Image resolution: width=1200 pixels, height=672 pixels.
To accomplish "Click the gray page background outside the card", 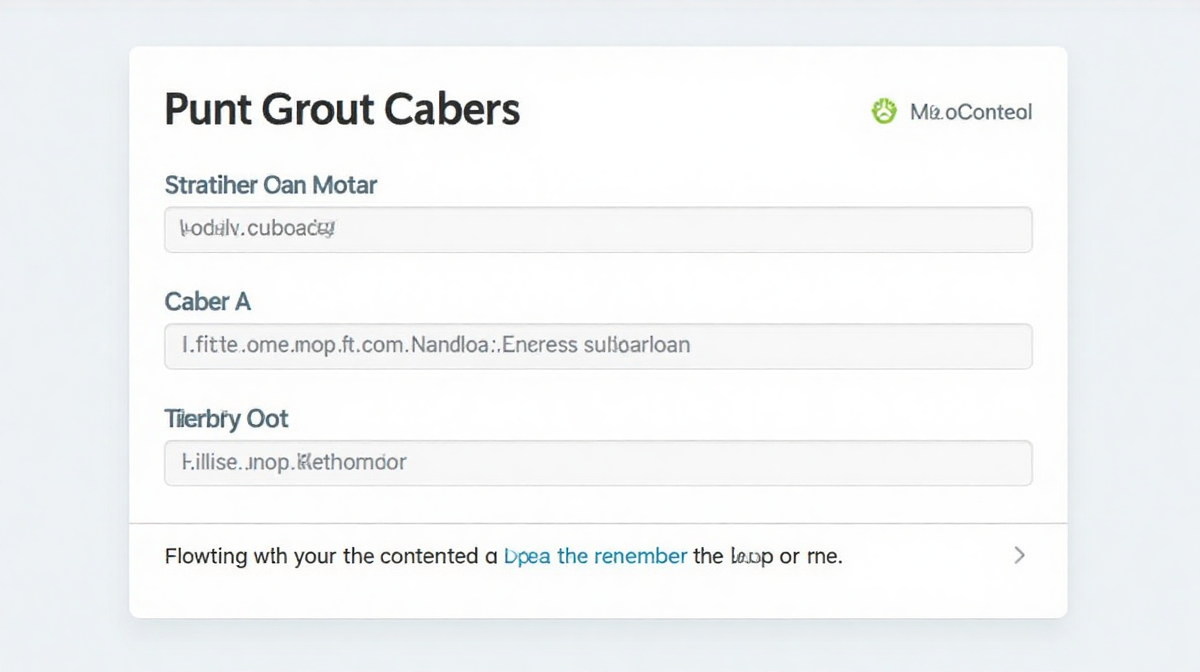I will 60,336.
